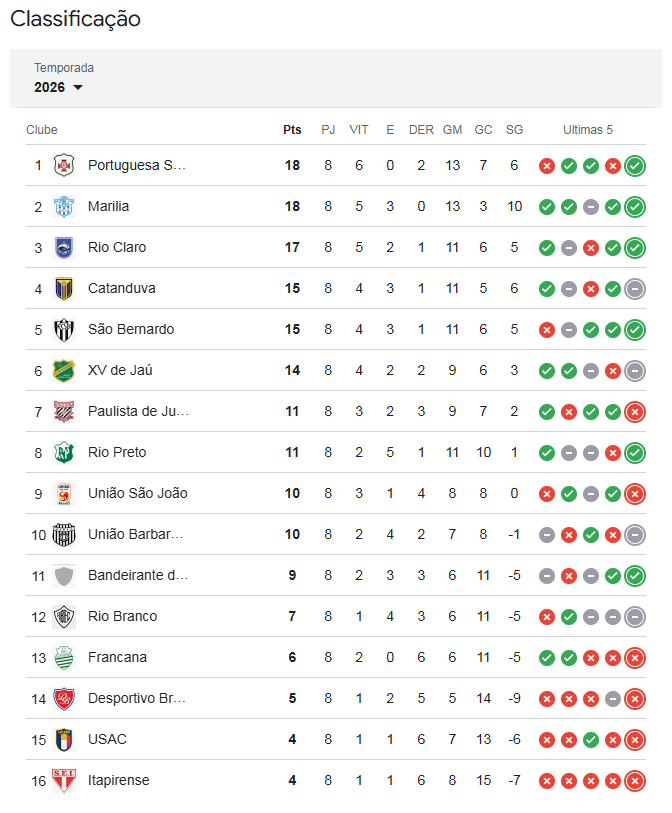Click Catanduva's most recent draw indicator

pyautogui.click(x=635, y=289)
